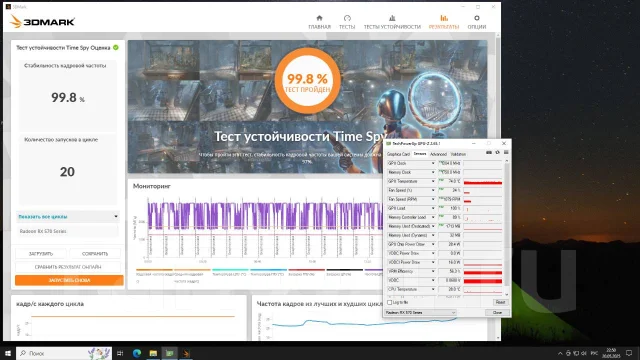Show hidden system tray icons
This screenshot has width=640, height=360.
[x=560, y=353]
